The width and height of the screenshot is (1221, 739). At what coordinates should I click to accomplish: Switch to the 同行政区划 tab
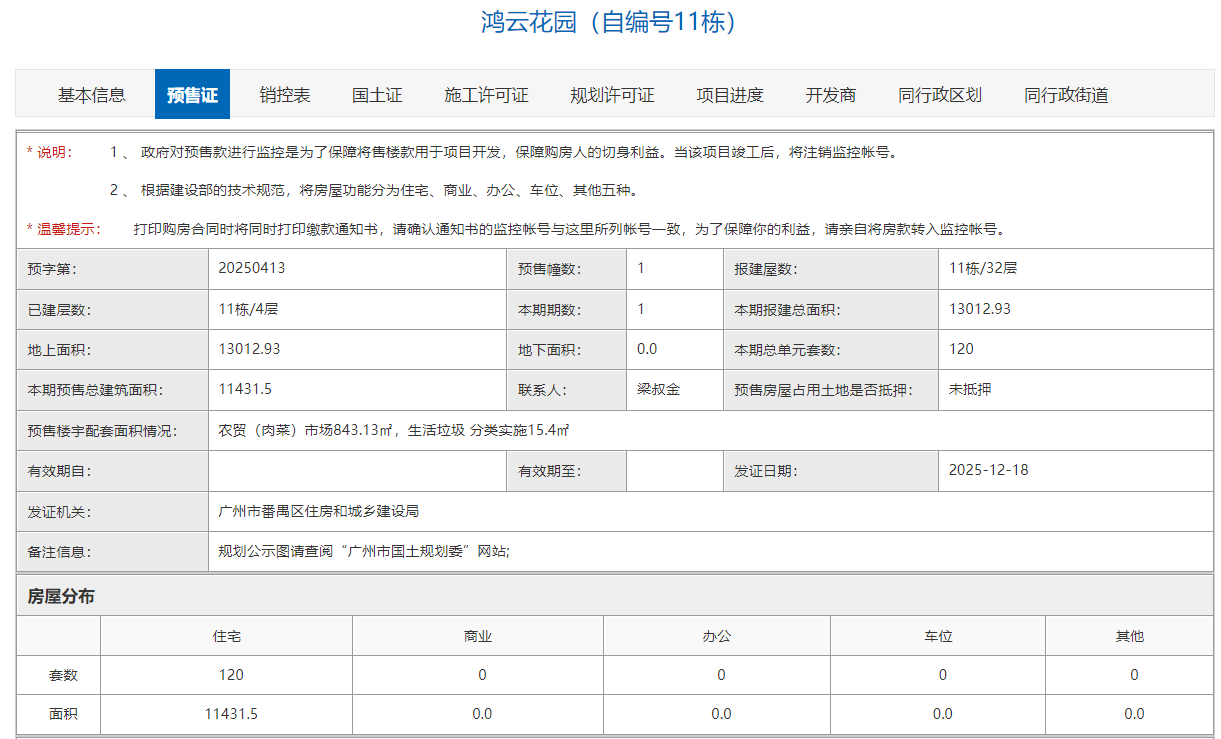pos(940,95)
